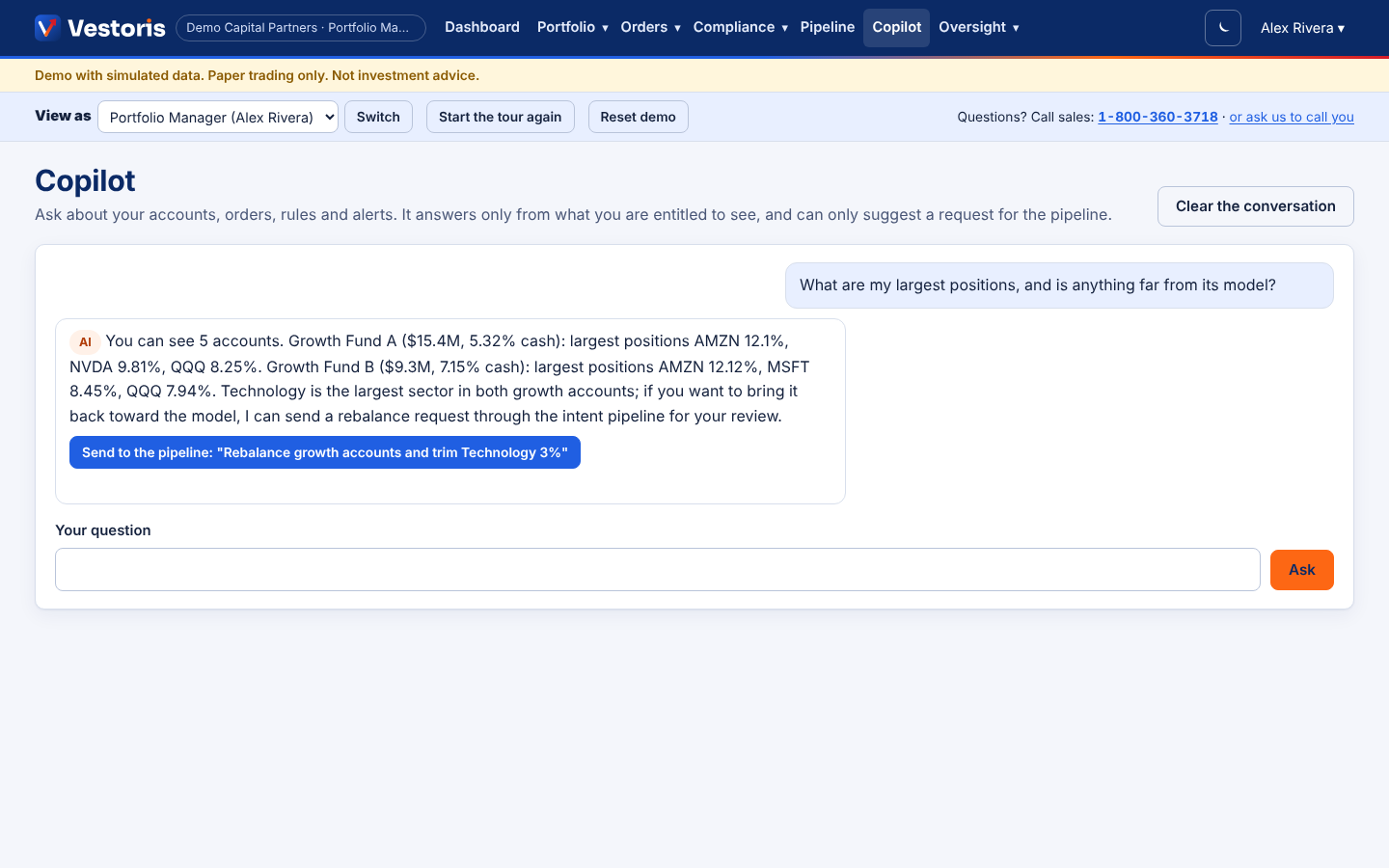Expand the Orders menu

click(x=650, y=27)
